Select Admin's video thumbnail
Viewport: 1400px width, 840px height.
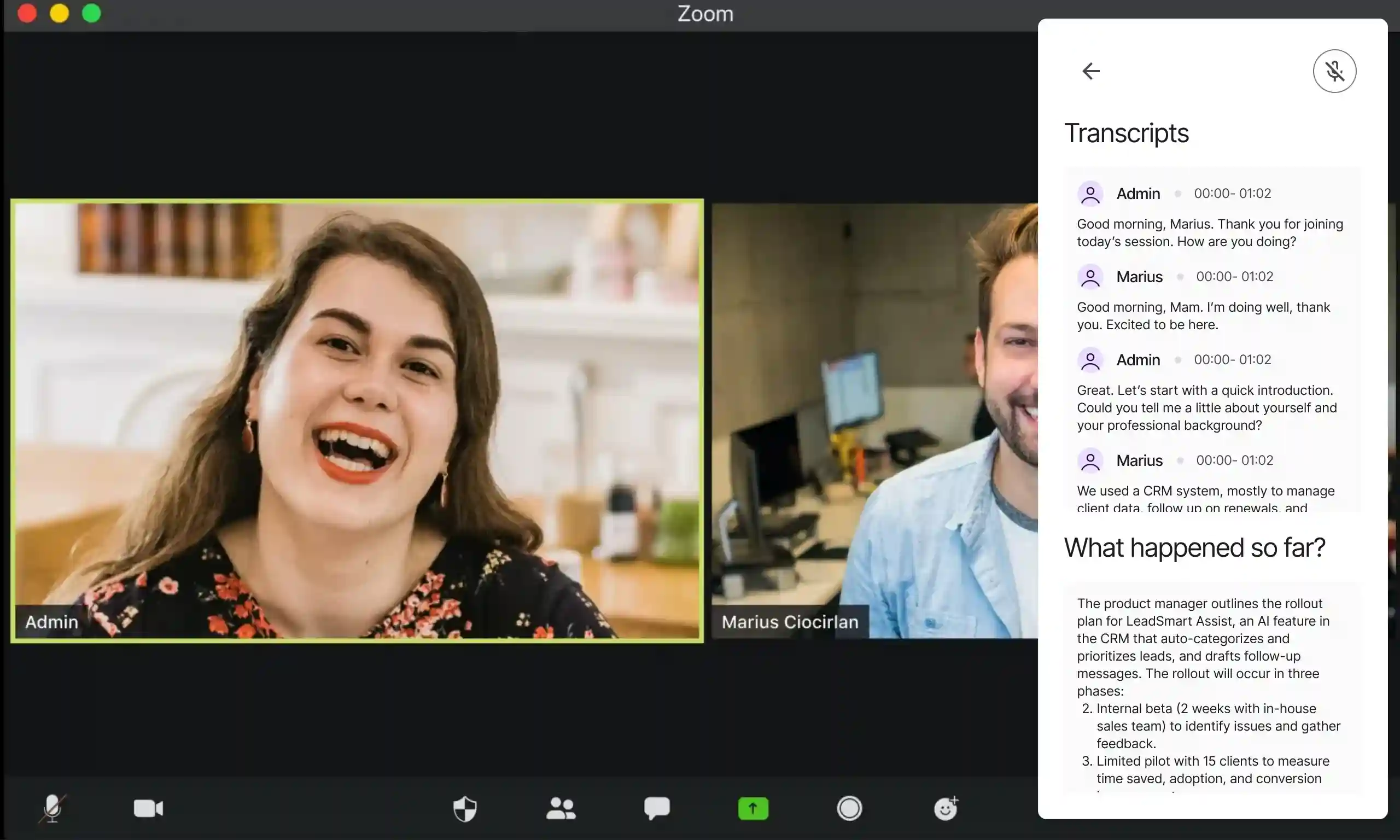pos(357,421)
